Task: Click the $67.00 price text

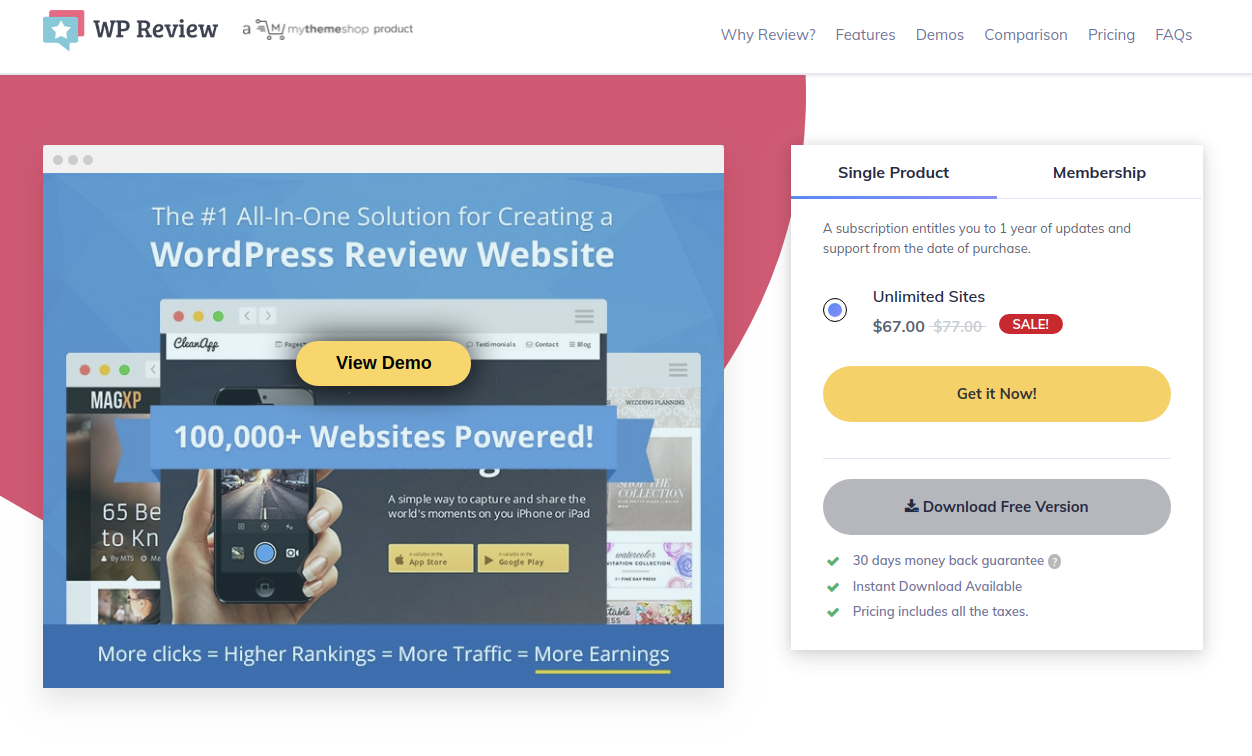Action: (x=899, y=326)
